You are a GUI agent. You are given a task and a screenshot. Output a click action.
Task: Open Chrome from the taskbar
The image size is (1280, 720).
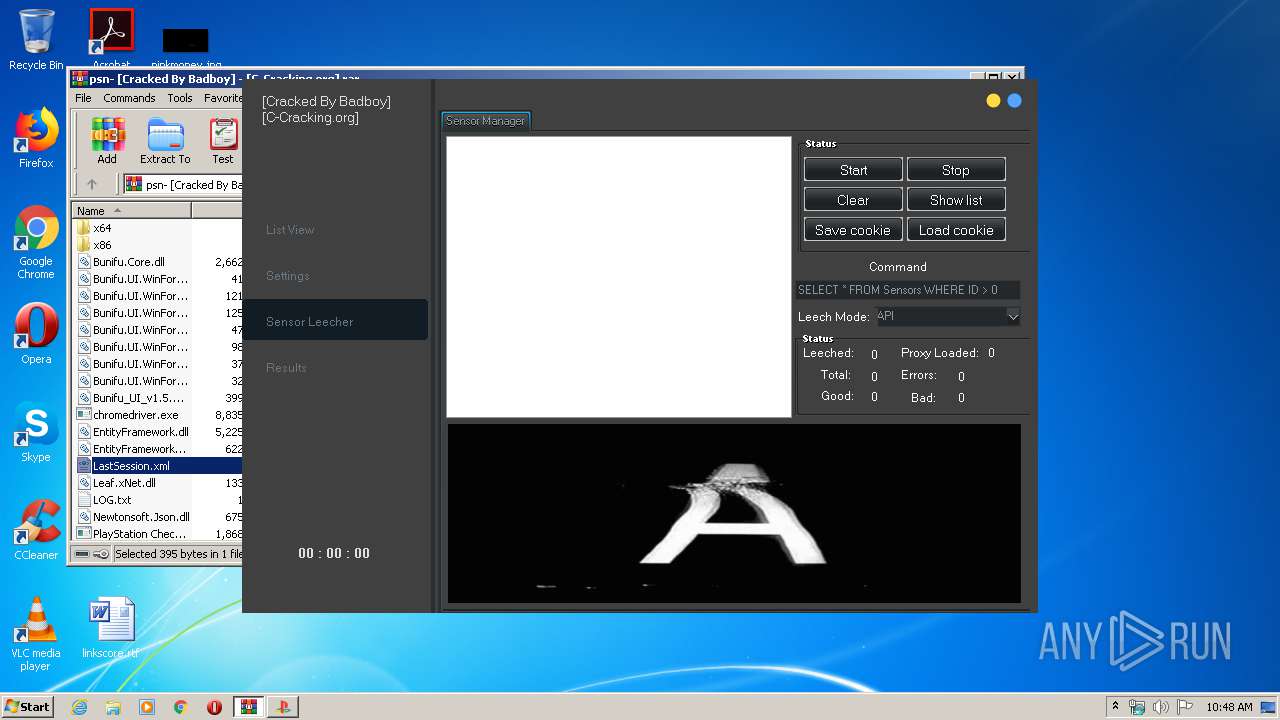coord(181,707)
